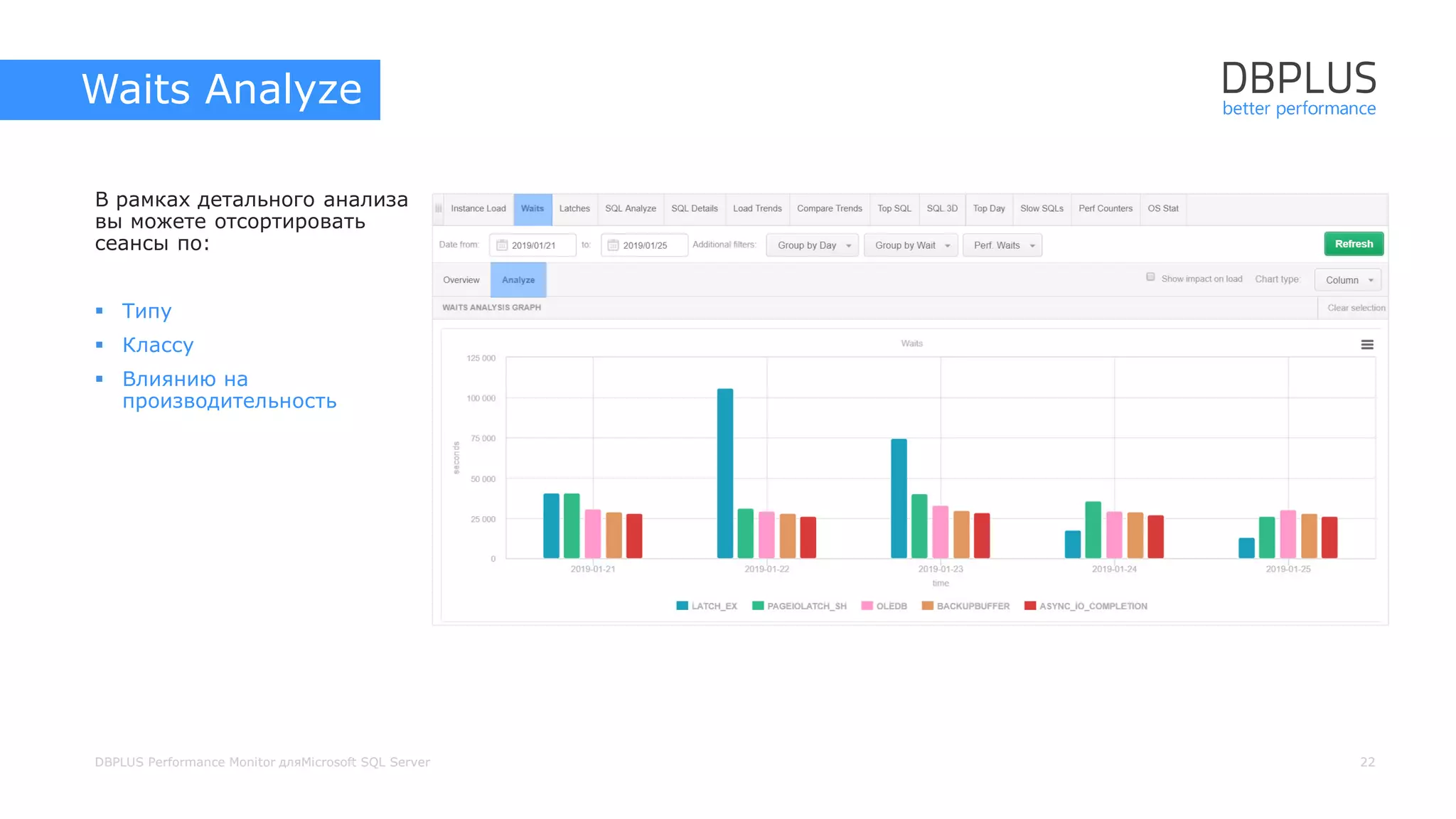Click the Date from field showing 2019/01/21

532,245
